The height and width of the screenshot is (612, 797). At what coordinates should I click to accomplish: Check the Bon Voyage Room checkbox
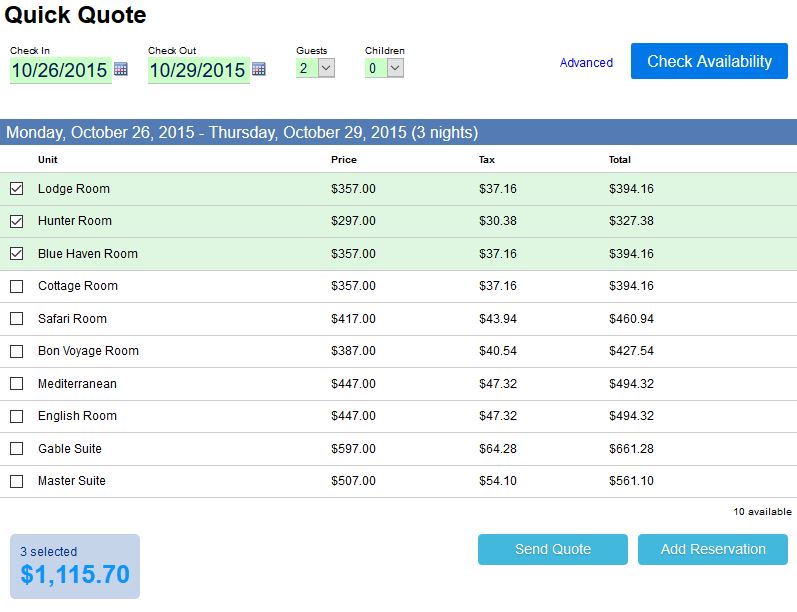16,351
